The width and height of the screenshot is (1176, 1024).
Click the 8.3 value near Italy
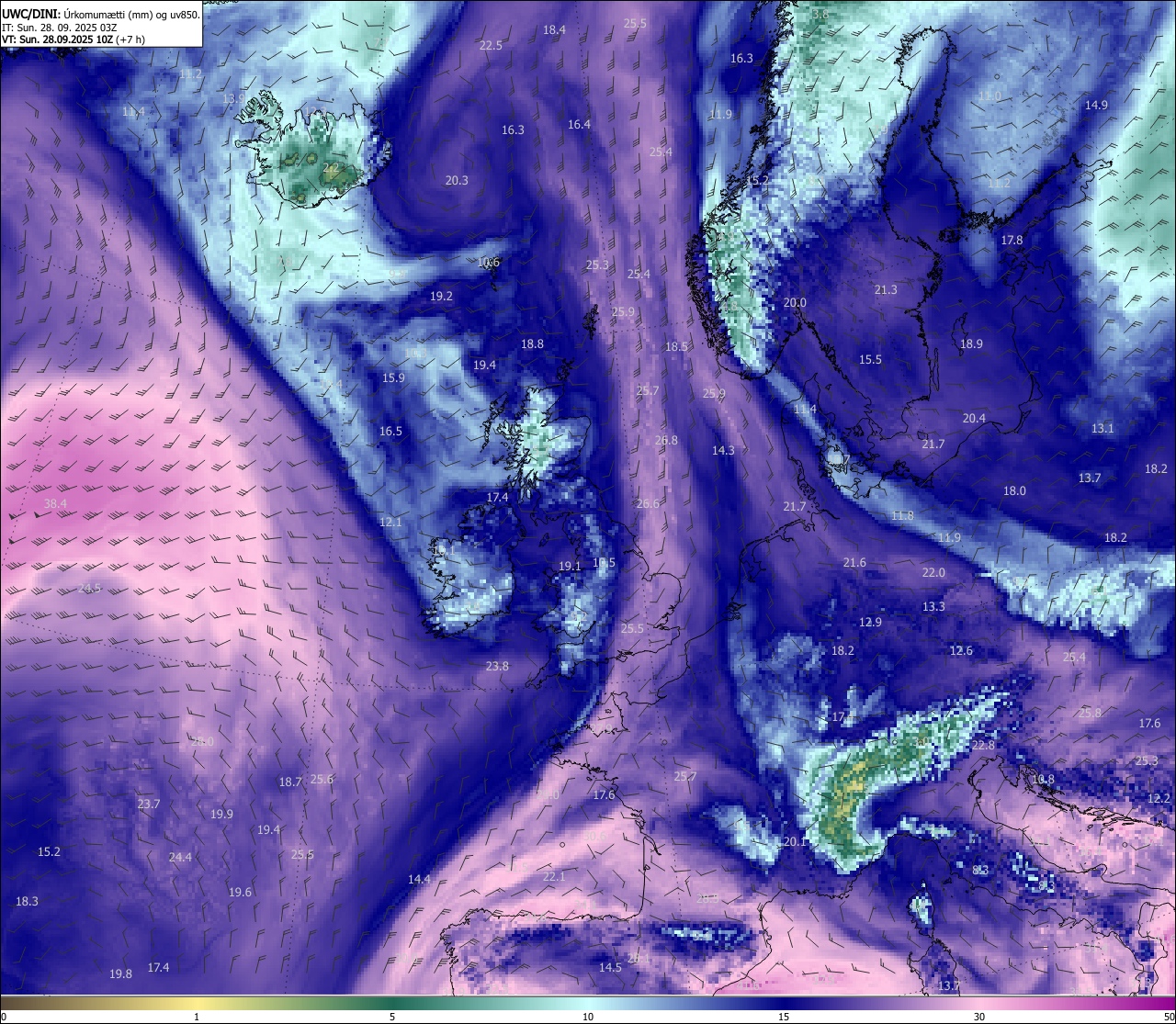pos(980,871)
